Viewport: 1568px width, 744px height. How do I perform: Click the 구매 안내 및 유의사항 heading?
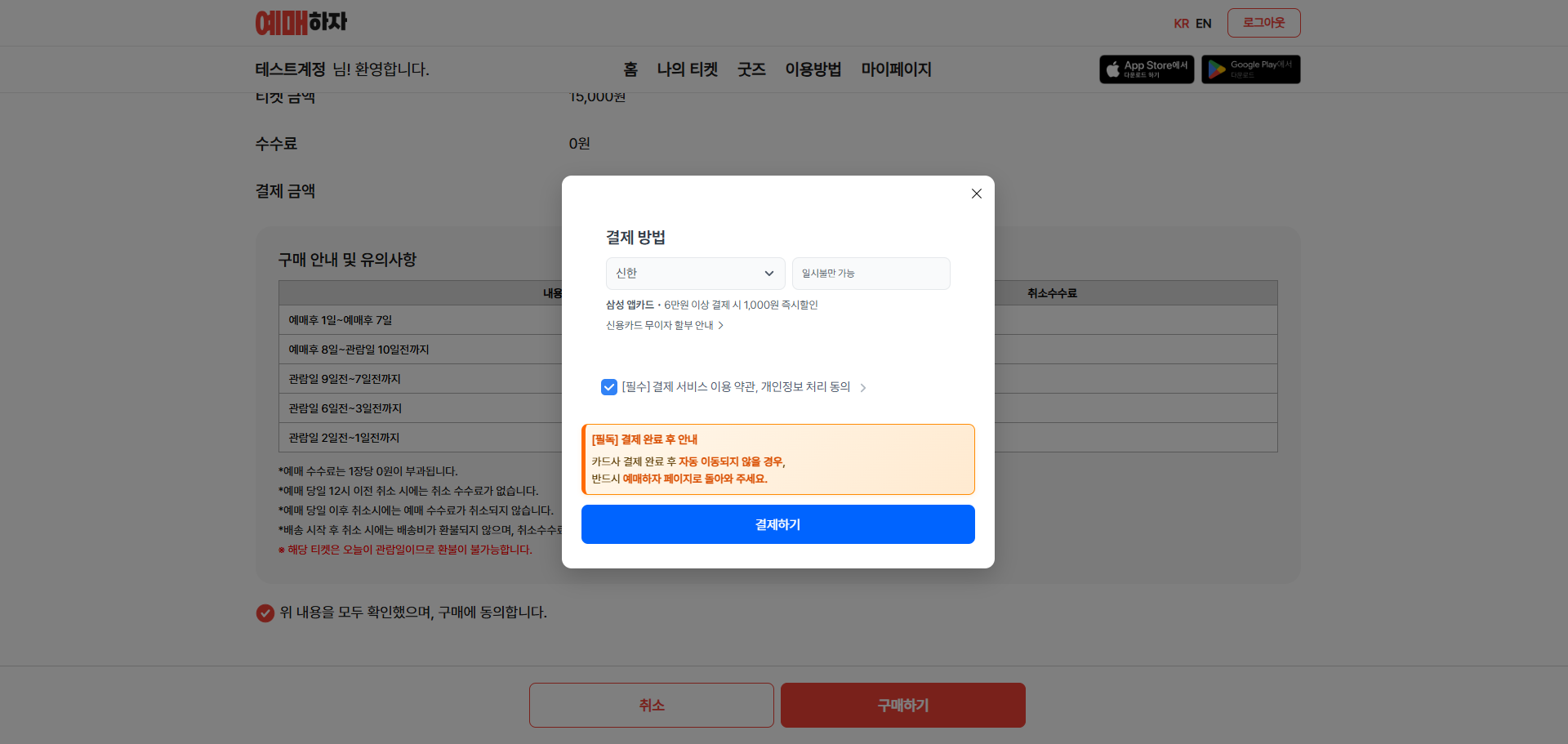(347, 260)
